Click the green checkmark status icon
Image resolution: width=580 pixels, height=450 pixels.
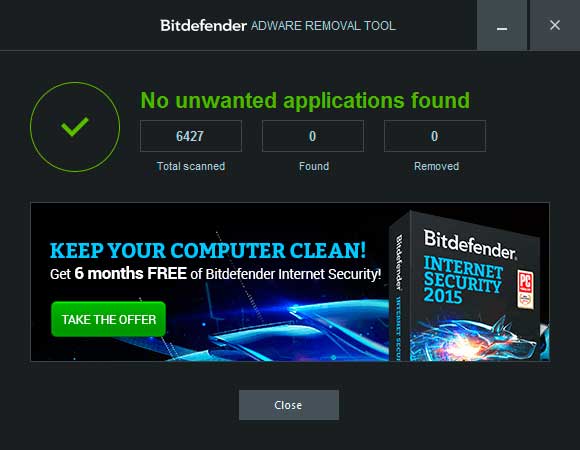[75, 127]
